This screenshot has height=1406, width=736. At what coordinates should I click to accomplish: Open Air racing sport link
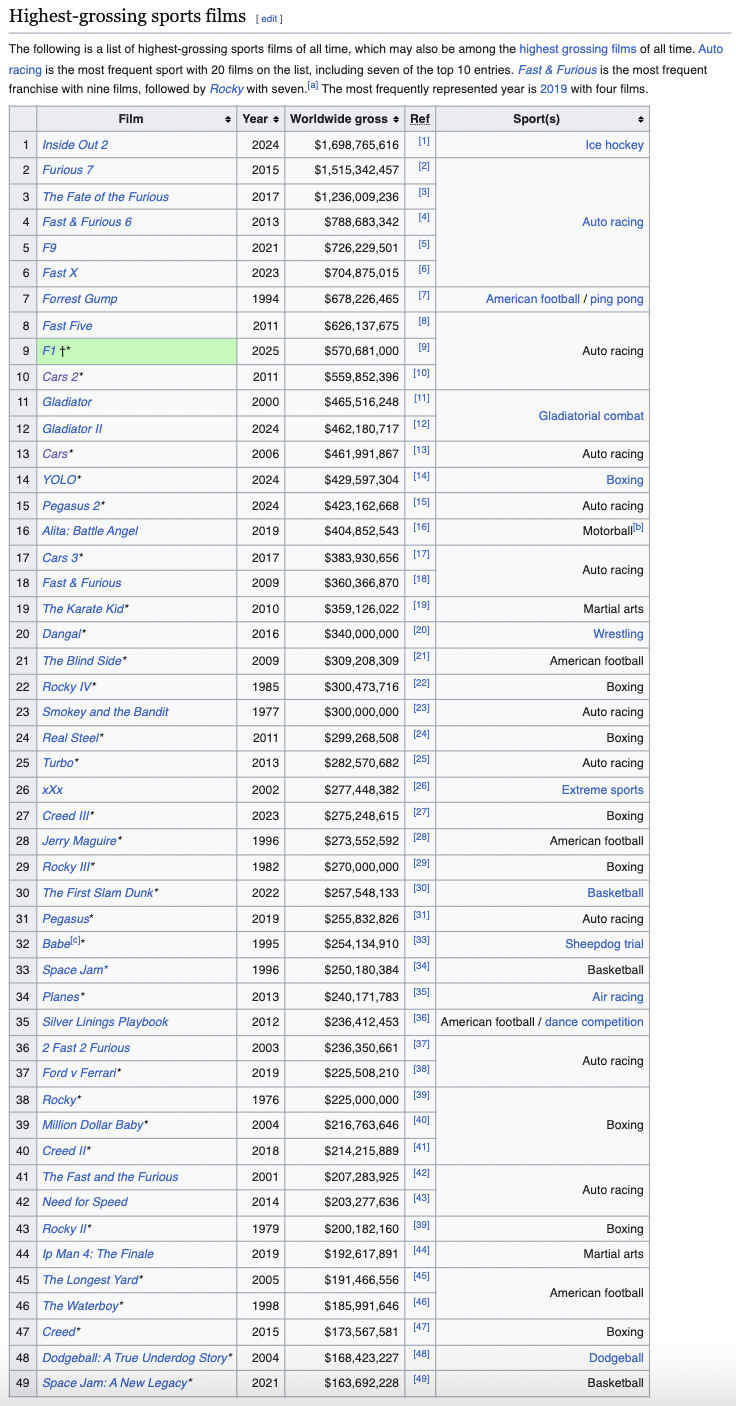pos(618,997)
